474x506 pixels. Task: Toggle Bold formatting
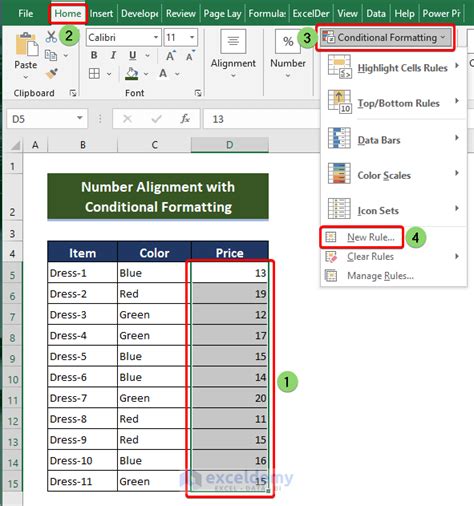(94, 55)
